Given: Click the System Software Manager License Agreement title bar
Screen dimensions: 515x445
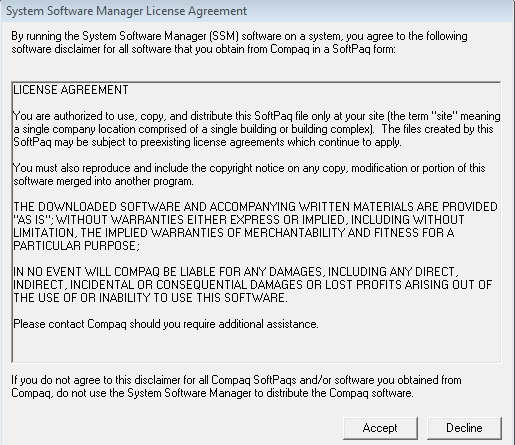Looking at the screenshot, I should 257,11.
